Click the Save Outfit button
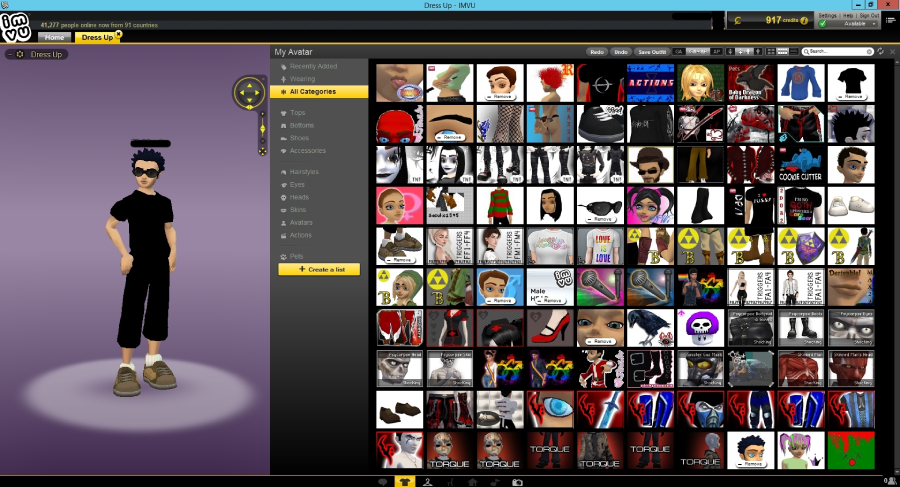 click(x=651, y=52)
